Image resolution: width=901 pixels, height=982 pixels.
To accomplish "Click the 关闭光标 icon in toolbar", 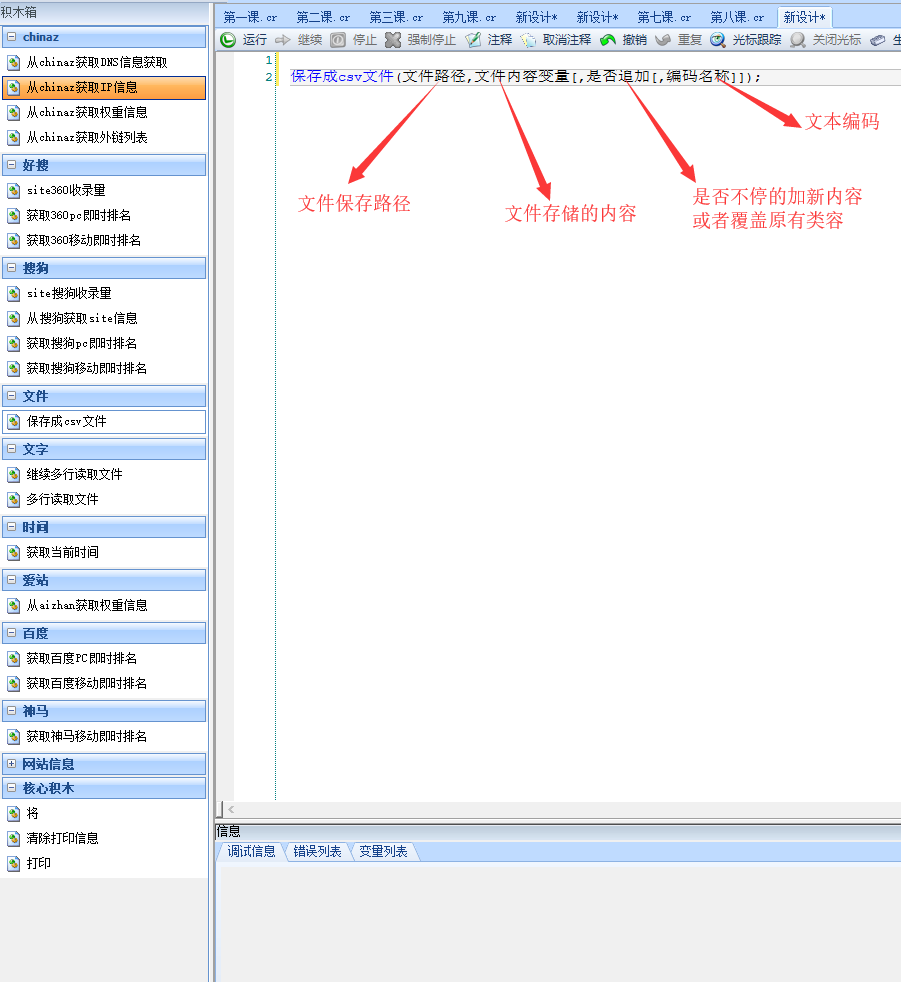I will (x=797, y=40).
